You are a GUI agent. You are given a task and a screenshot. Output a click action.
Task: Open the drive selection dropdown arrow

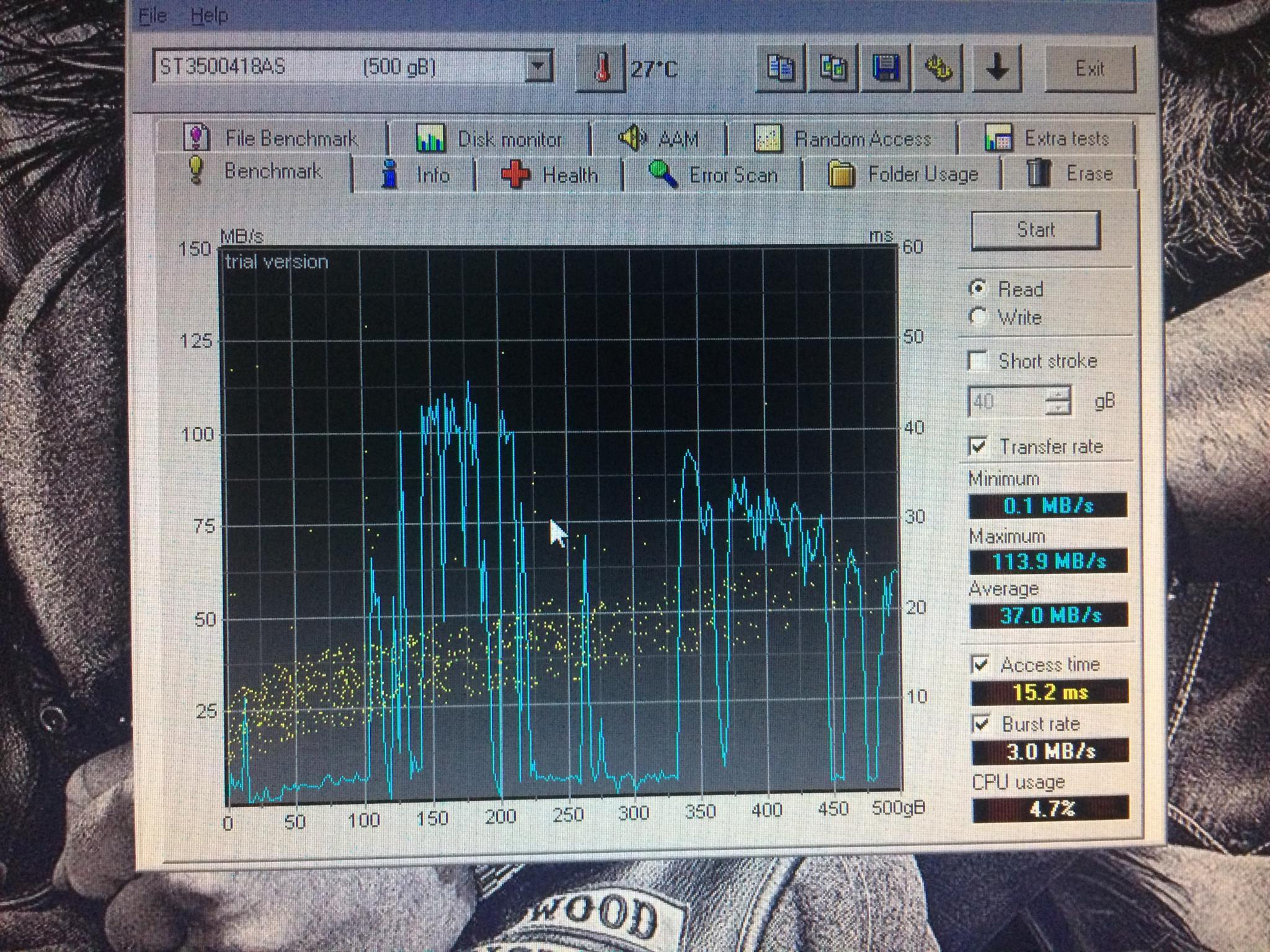[538, 66]
